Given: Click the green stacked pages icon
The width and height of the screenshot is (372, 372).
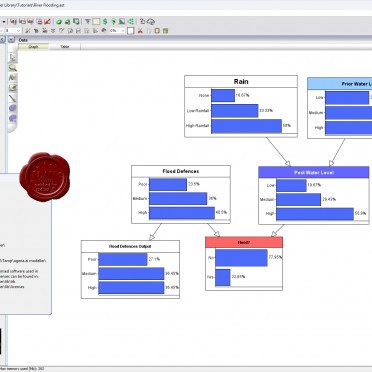Looking at the screenshot, I should (76, 22).
